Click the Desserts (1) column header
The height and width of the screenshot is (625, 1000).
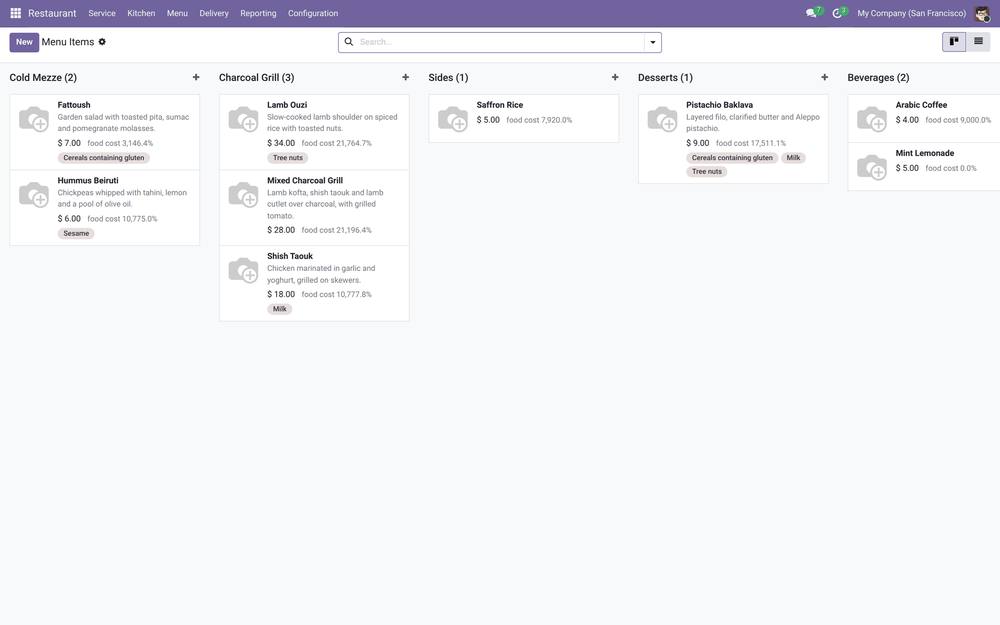click(x=665, y=77)
